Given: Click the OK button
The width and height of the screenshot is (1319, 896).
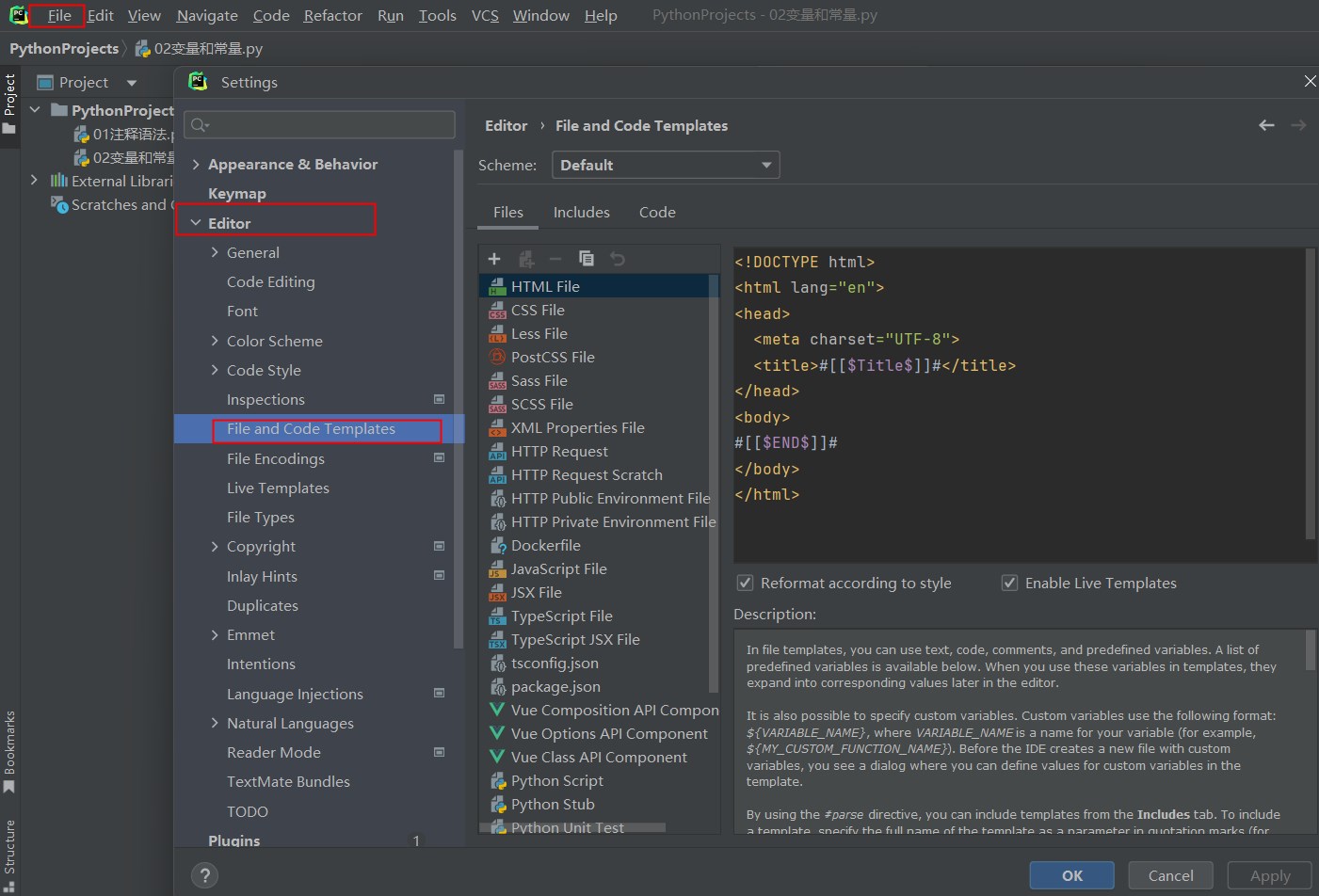Looking at the screenshot, I should tap(1072, 875).
